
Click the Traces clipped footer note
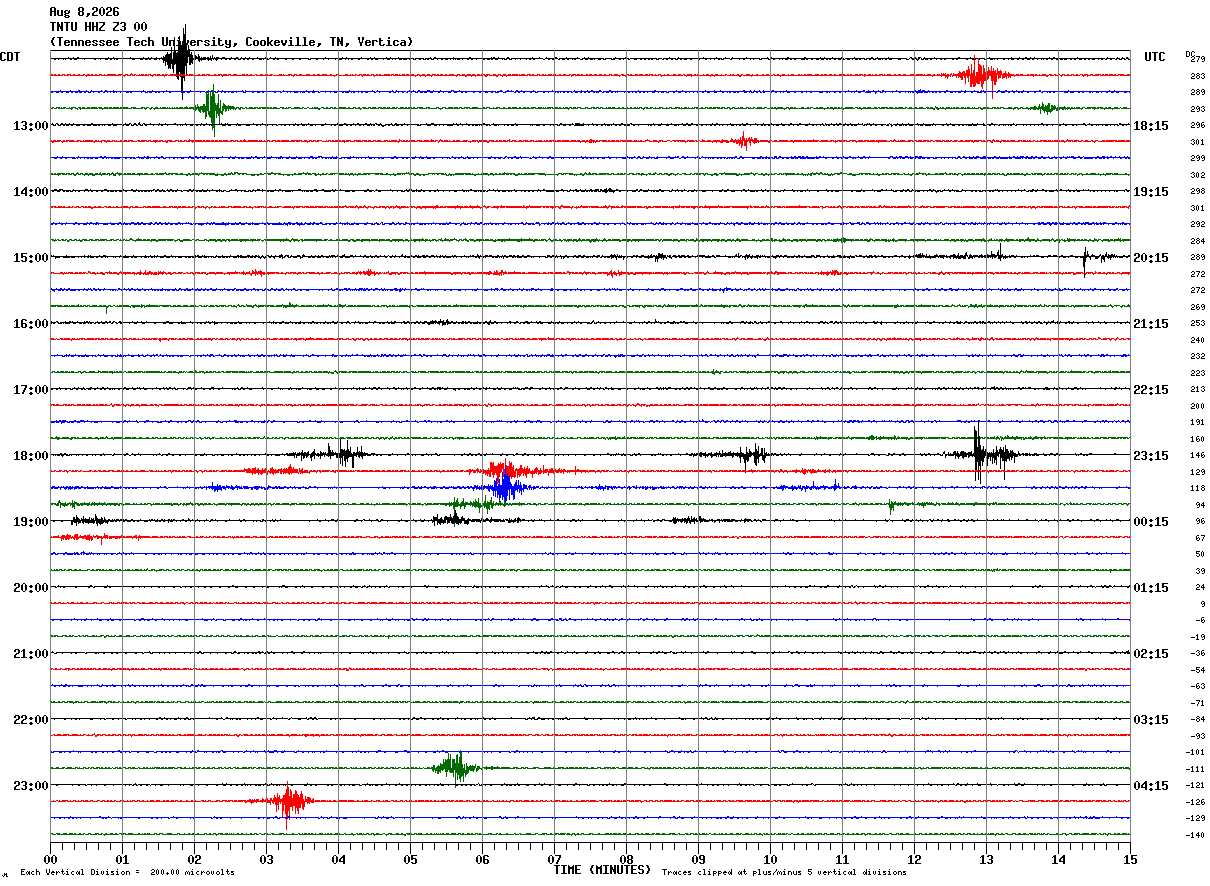tap(784, 873)
